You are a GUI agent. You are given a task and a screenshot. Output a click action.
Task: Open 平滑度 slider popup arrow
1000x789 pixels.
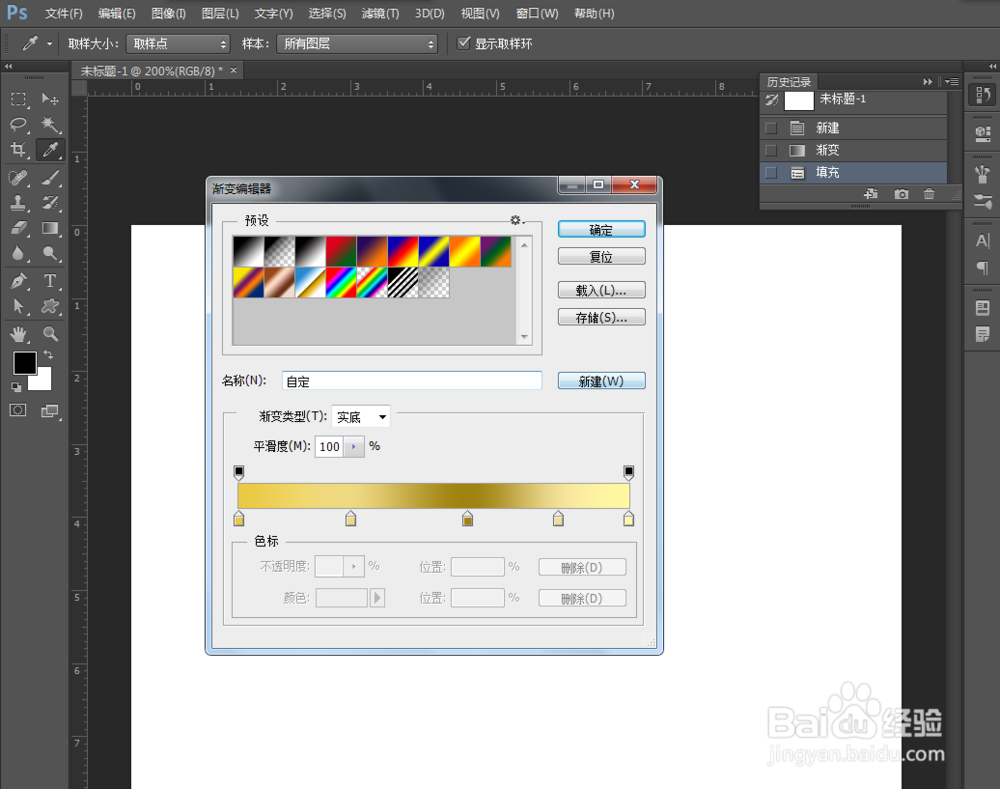click(x=354, y=446)
